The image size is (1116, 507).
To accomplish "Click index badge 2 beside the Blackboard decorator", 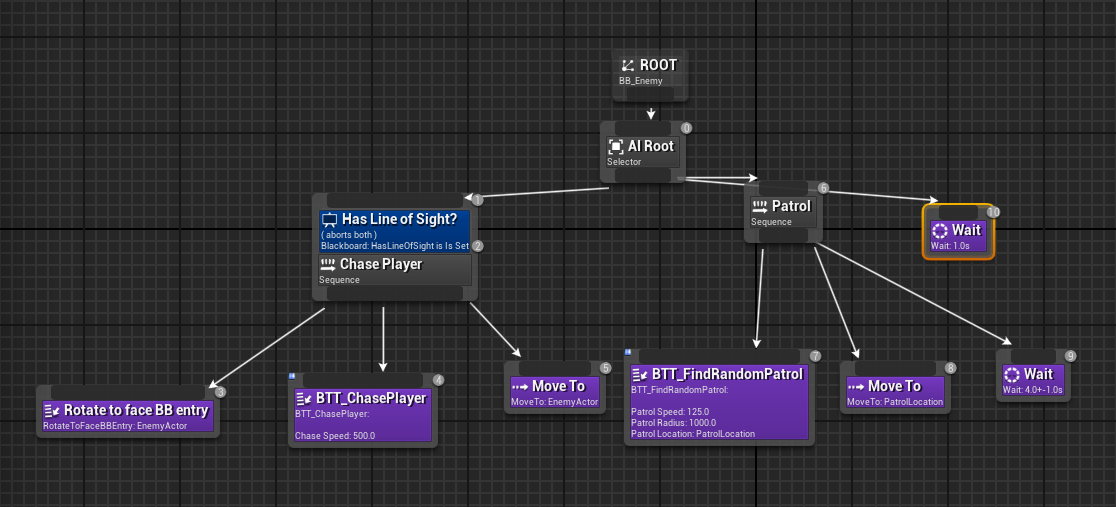I will pyautogui.click(x=478, y=246).
